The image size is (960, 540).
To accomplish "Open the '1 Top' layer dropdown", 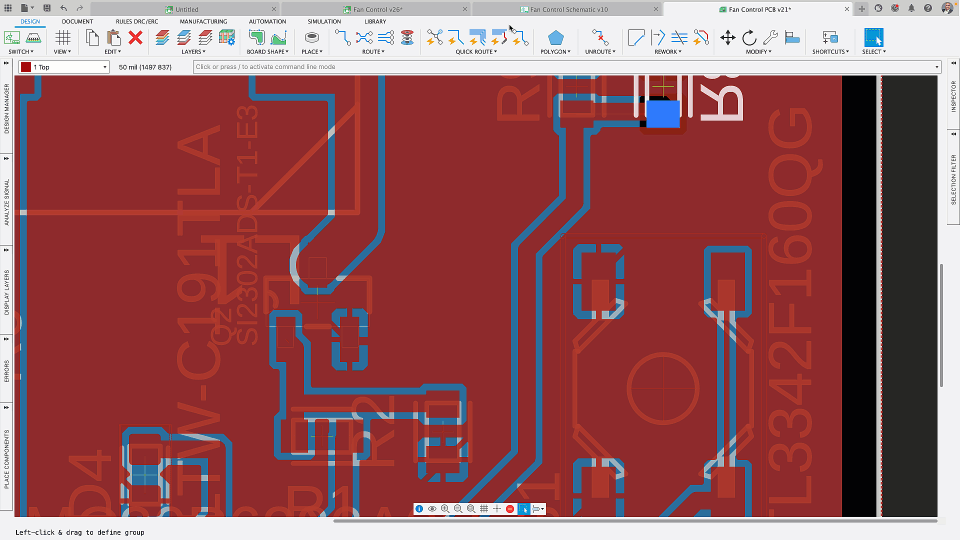I will (x=62, y=67).
